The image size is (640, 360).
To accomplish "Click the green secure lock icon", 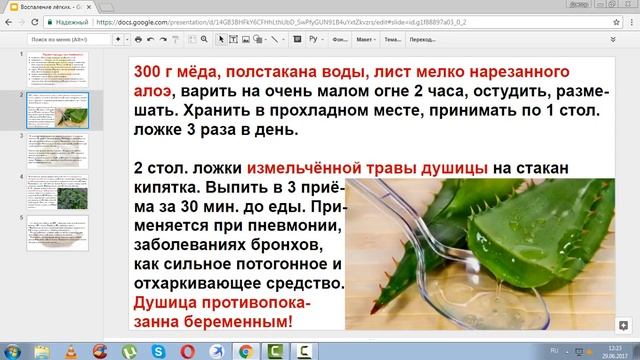I will (50, 22).
